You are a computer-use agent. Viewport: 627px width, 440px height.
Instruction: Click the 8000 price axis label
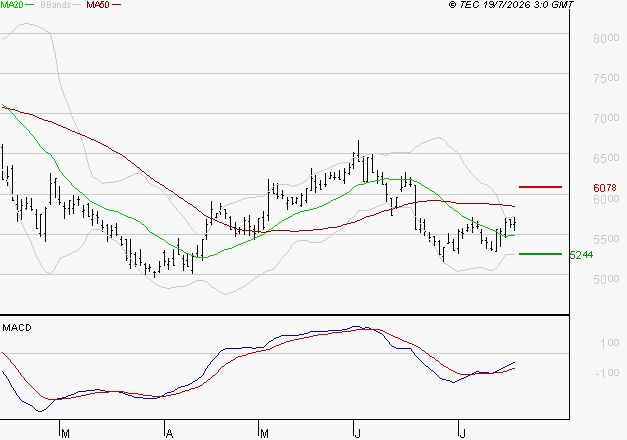[x=606, y=38]
